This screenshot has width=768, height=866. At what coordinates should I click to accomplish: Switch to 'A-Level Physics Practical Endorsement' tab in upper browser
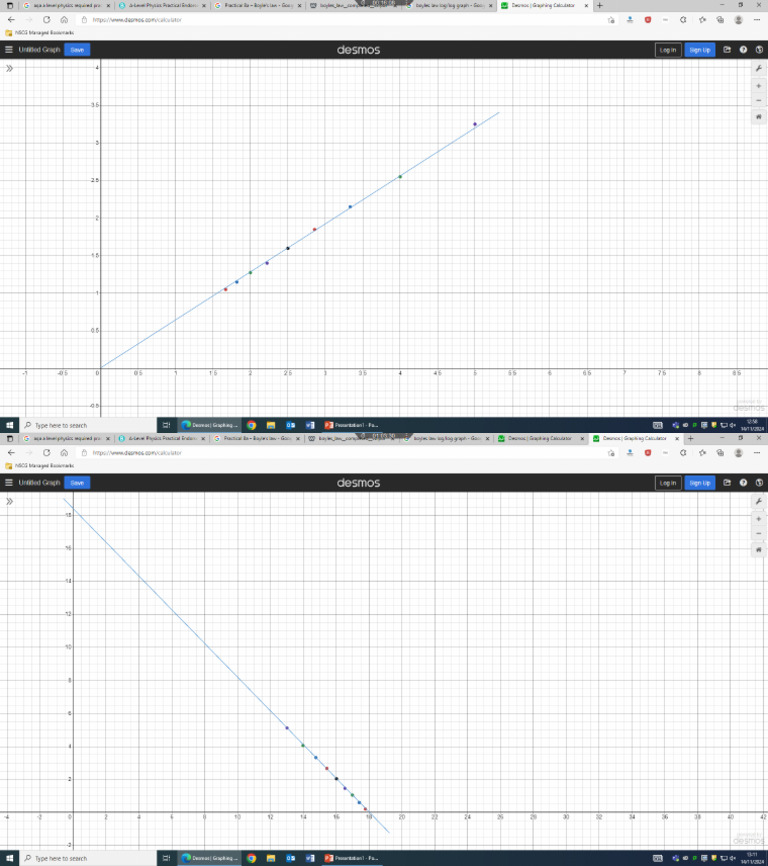tap(162, 6)
